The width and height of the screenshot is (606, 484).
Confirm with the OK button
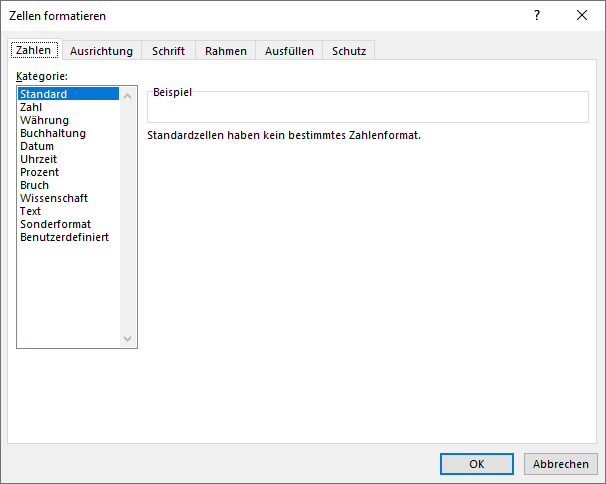click(x=477, y=464)
